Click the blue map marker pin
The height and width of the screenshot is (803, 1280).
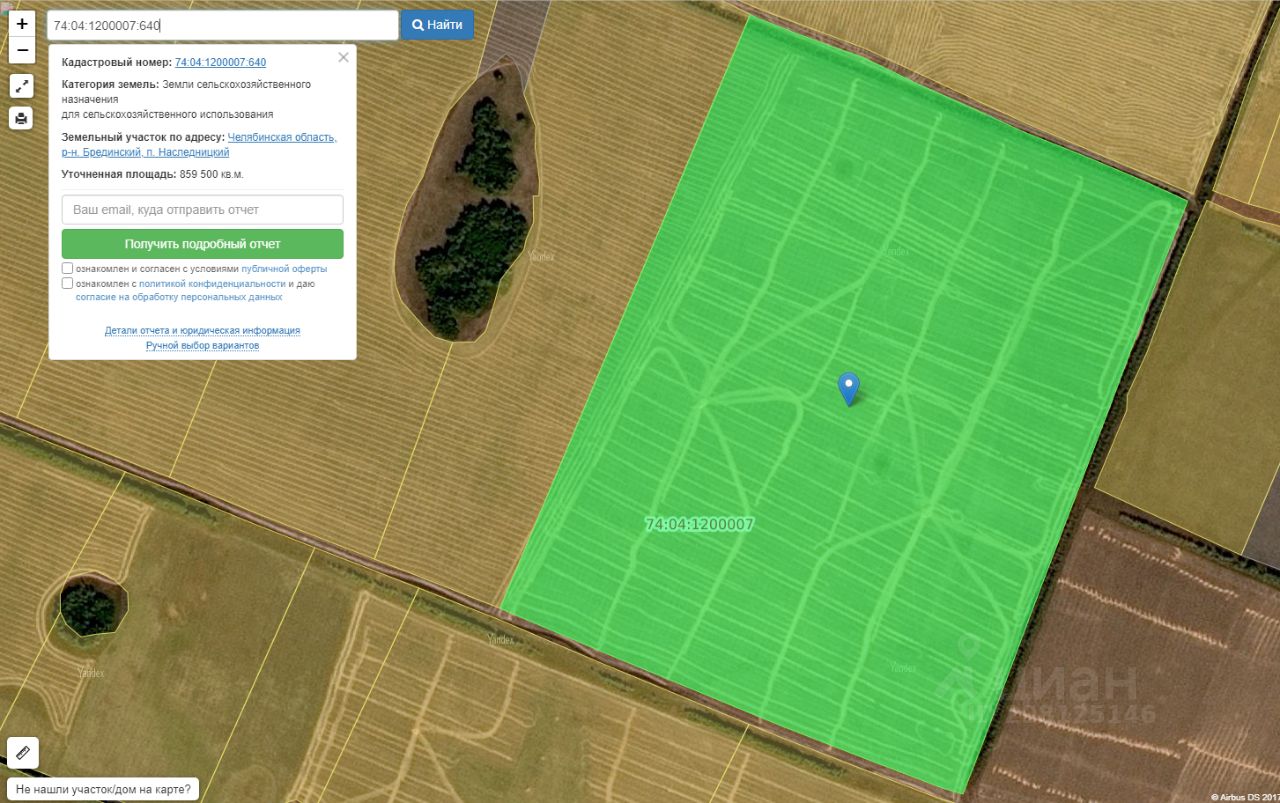pos(849,388)
